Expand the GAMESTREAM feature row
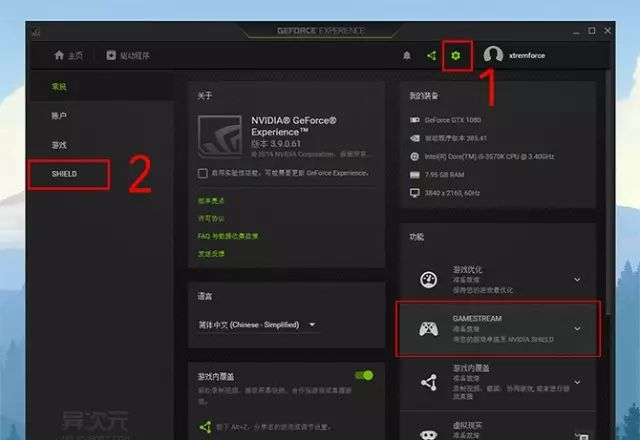Screen dimensions: 640x440 [498, 329]
